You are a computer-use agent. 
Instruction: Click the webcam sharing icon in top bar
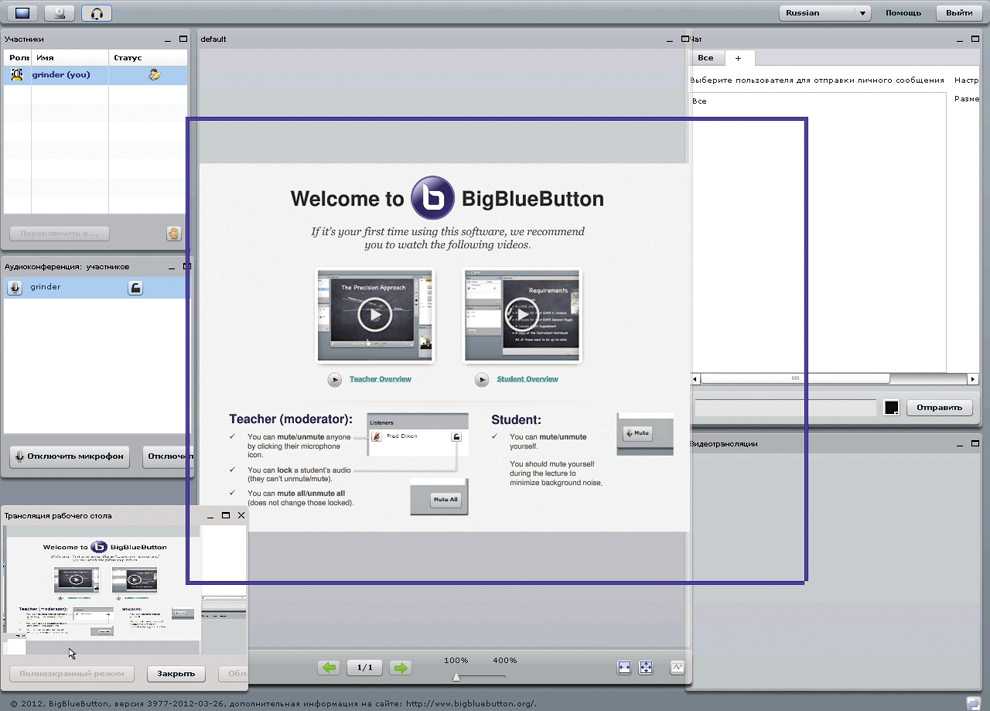[59, 13]
